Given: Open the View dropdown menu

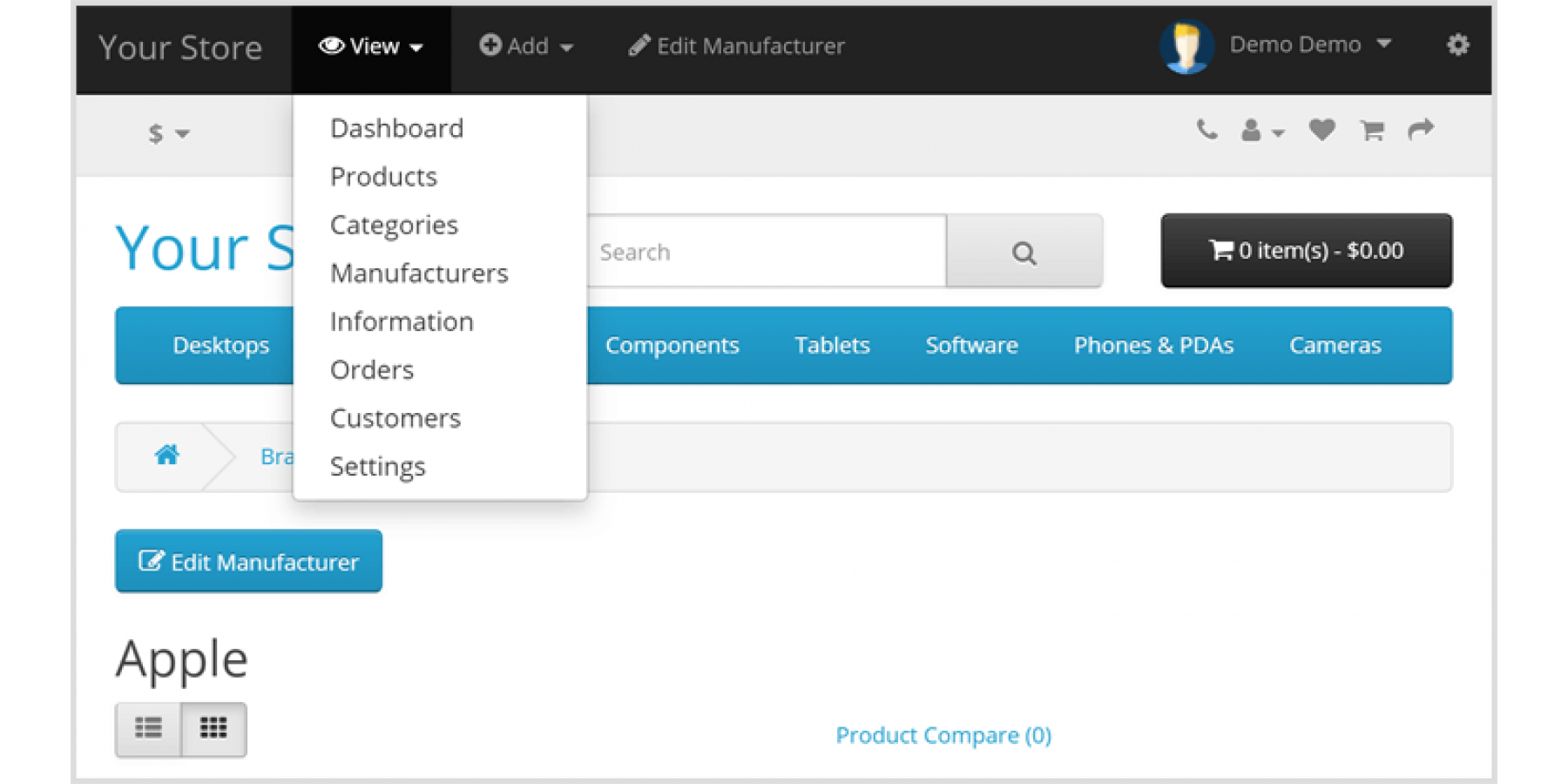Looking at the screenshot, I should (371, 47).
